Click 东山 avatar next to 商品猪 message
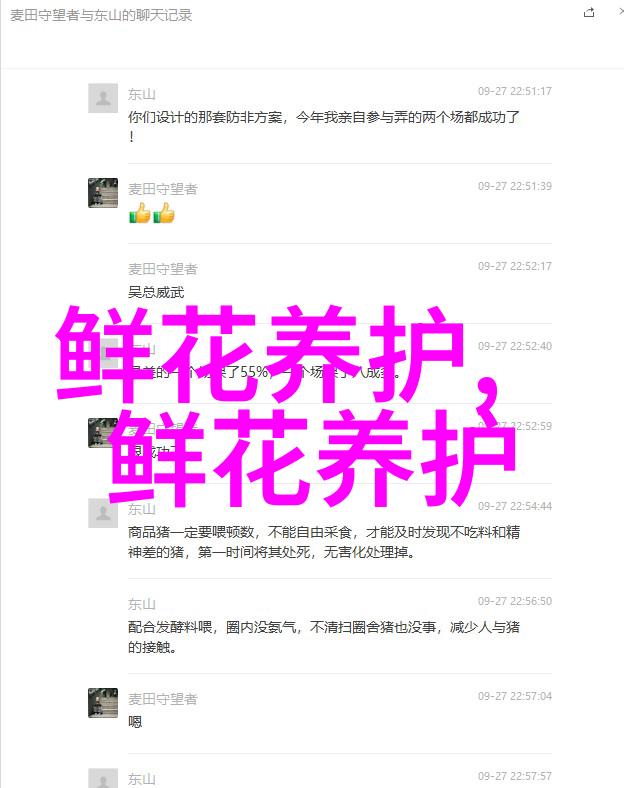Viewport: 624px width, 788px height. (x=103, y=513)
